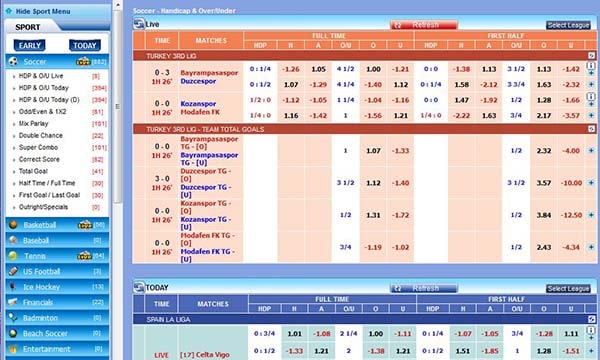
Task: Expand more bets for Modafen FK TG row
Action: coord(591,247)
